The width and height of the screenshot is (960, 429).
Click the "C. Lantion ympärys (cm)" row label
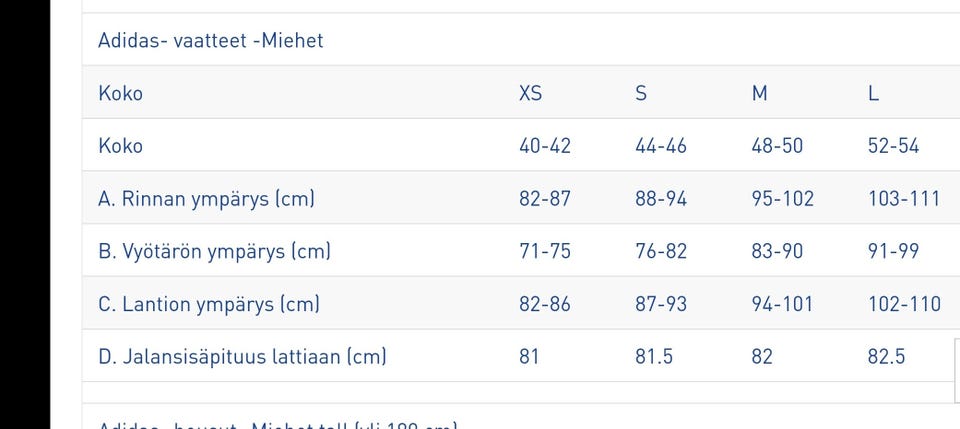pyautogui.click(x=209, y=303)
